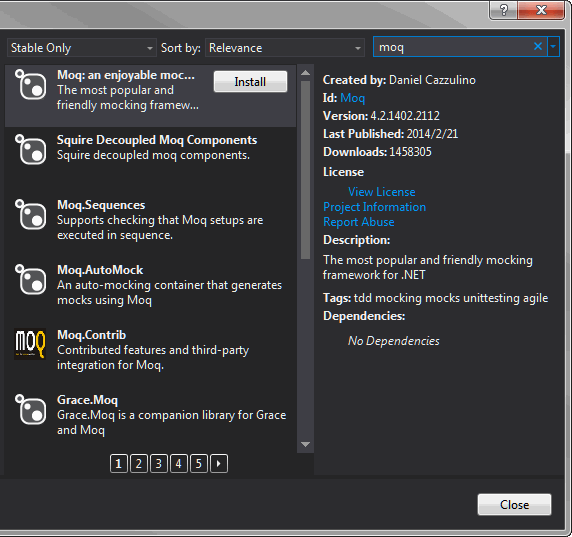Select the Moq.AutoMock package title
Image resolution: width=572 pixels, height=537 pixels.
pos(100,270)
